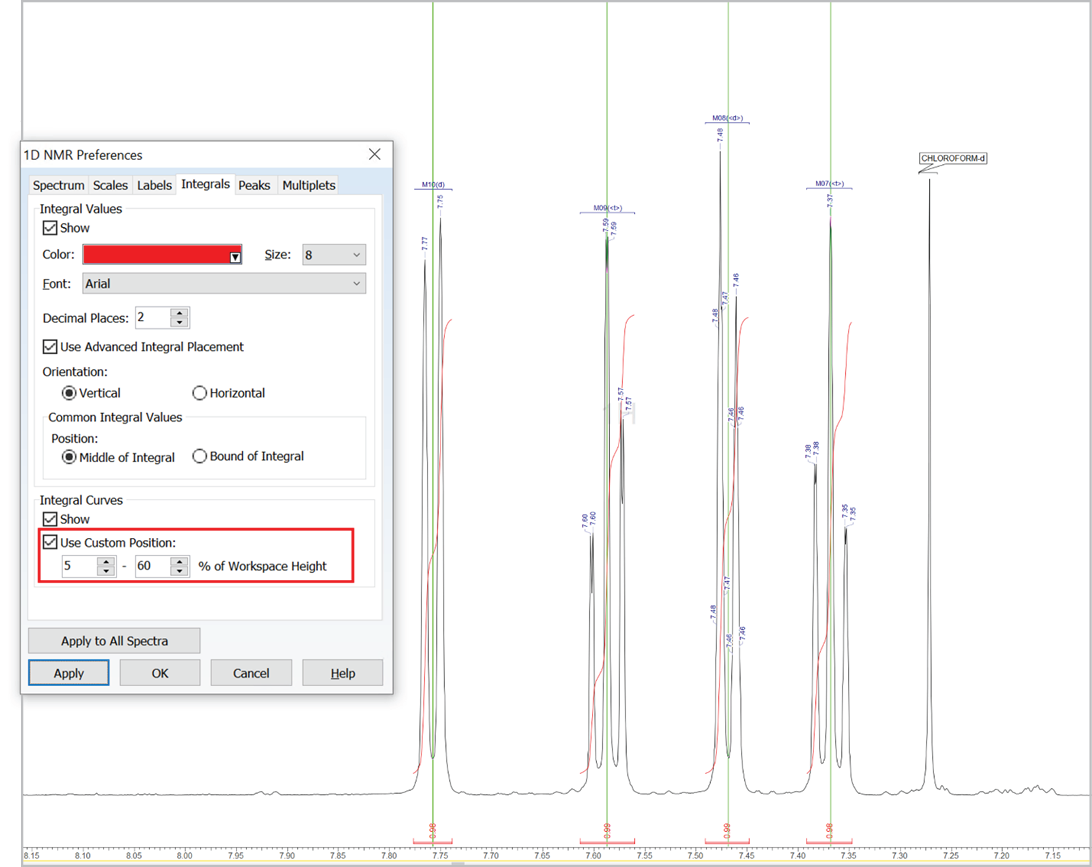Image resolution: width=1092 pixels, height=867 pixels.
Task: Switch to the Spectrum tab
Action: pyautogui.click(x=58, y=185)
